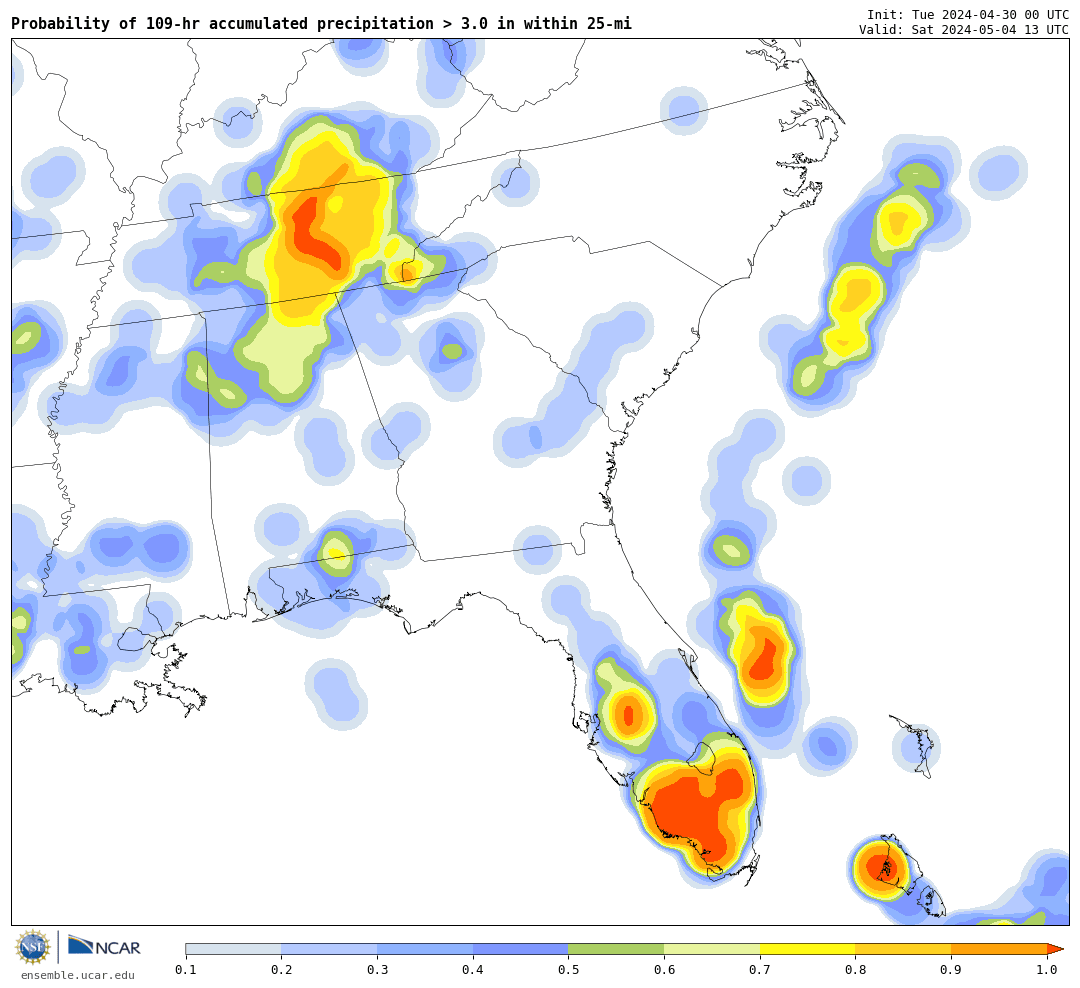Click the 0.5 colorbar tick label
This screenshot has width=1080, height=988.
point(569,969)
